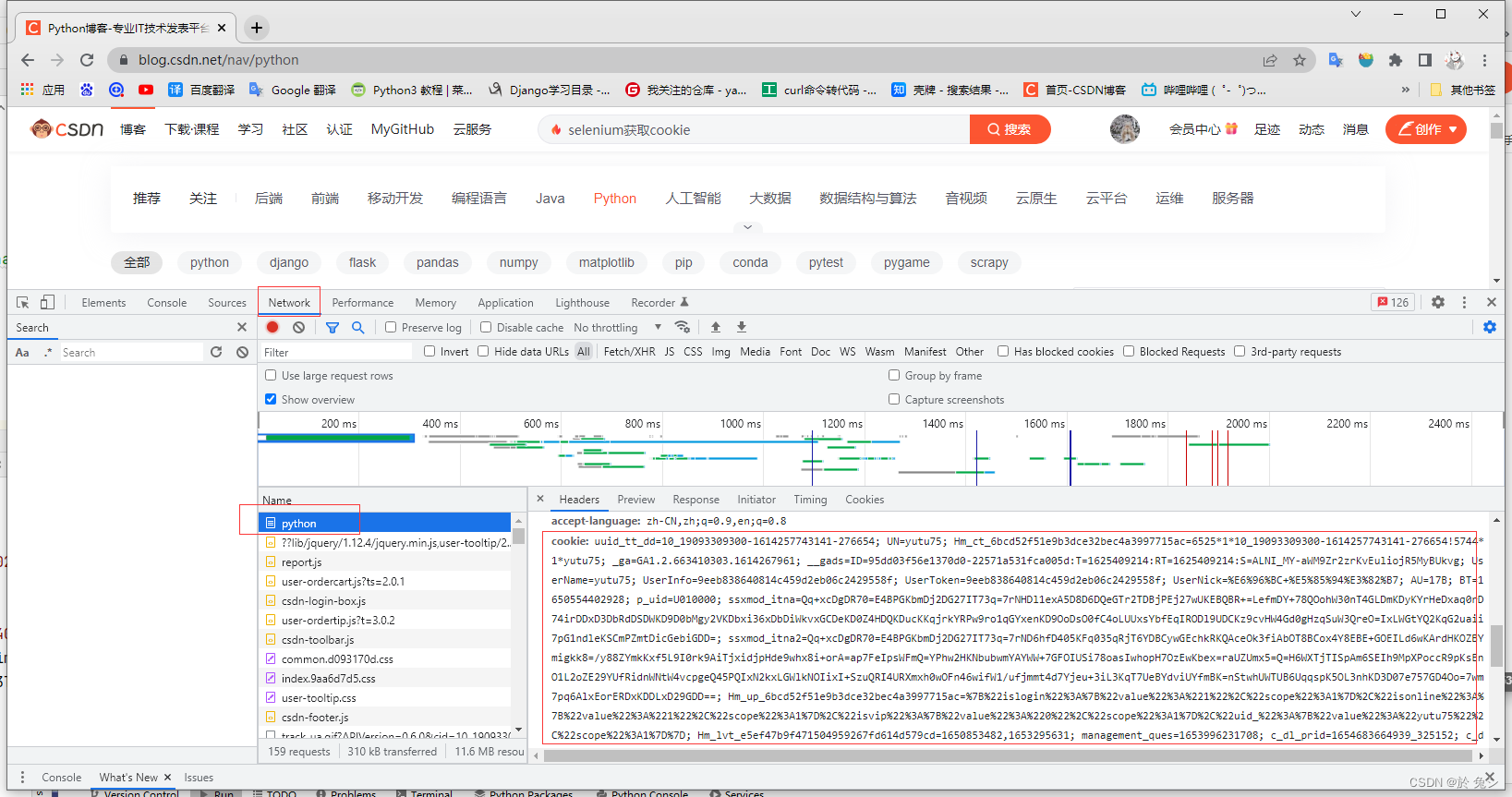Image resolution: width=1512 pixels, height=797 pixels.
Task: Select the django tag pill
Action: (289, 262)
